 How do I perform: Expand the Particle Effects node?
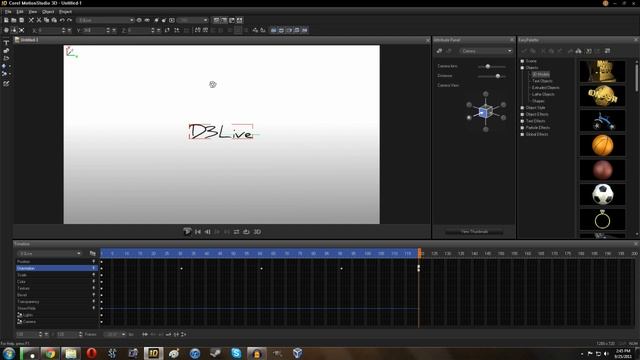pos(522,128)
